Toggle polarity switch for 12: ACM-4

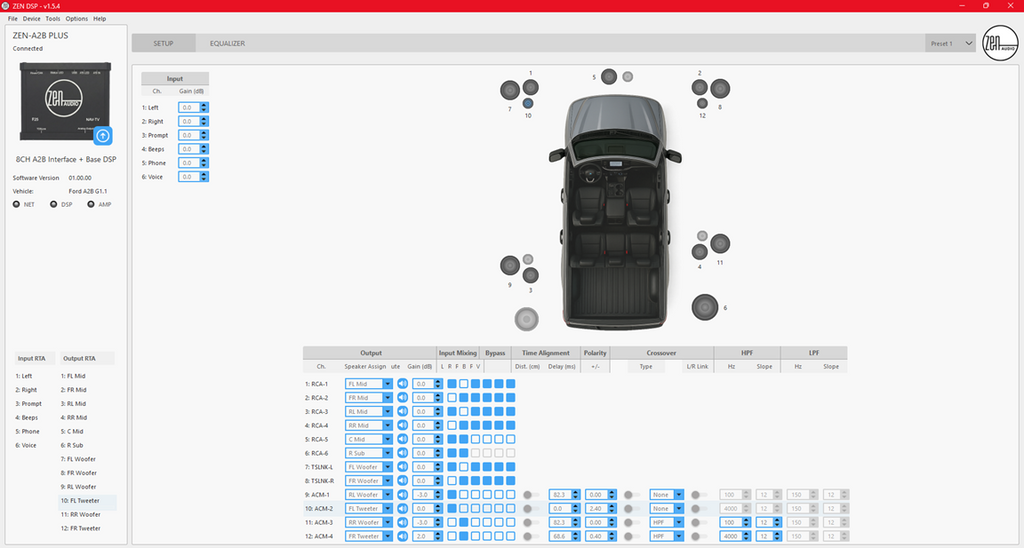629,537
